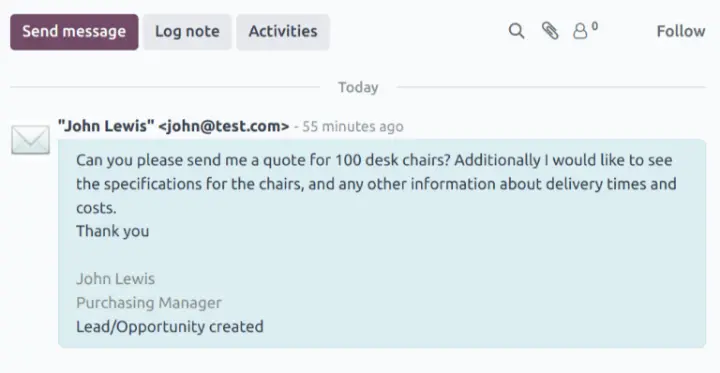This screenshot has height=373, width=720.
Task: Follow this record
Action: [x=681, y=31]
